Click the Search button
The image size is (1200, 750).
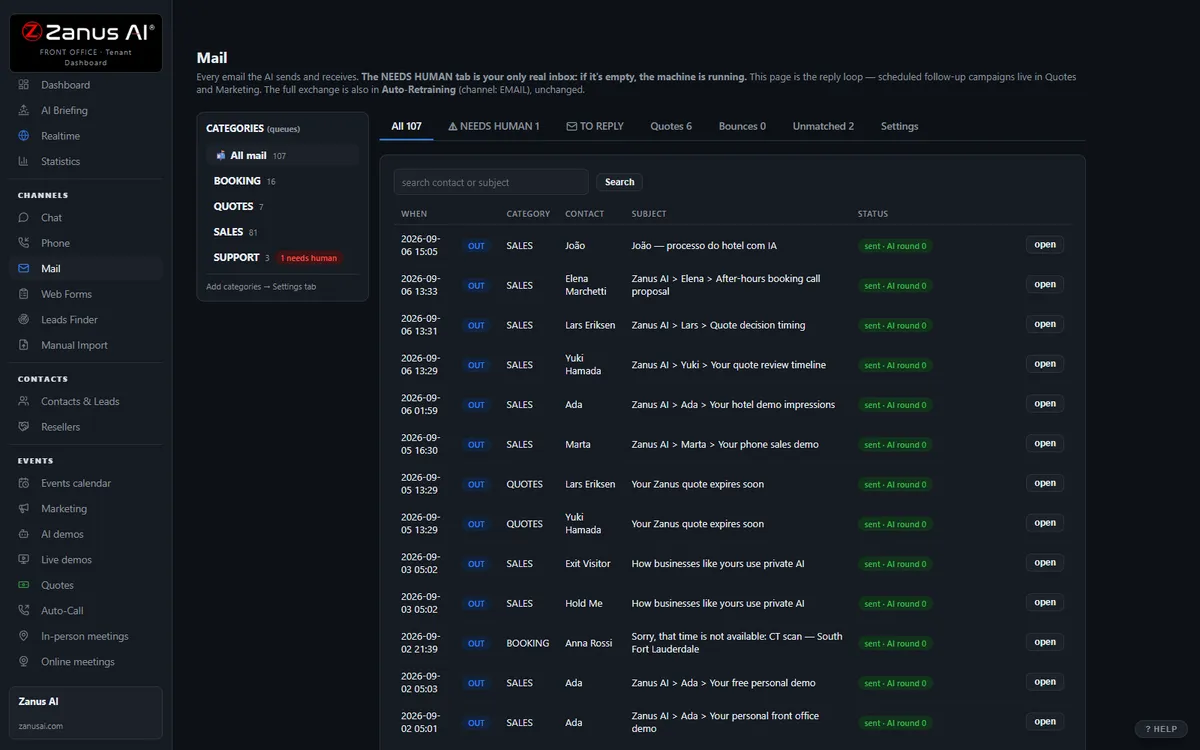(x=619, y=182)
